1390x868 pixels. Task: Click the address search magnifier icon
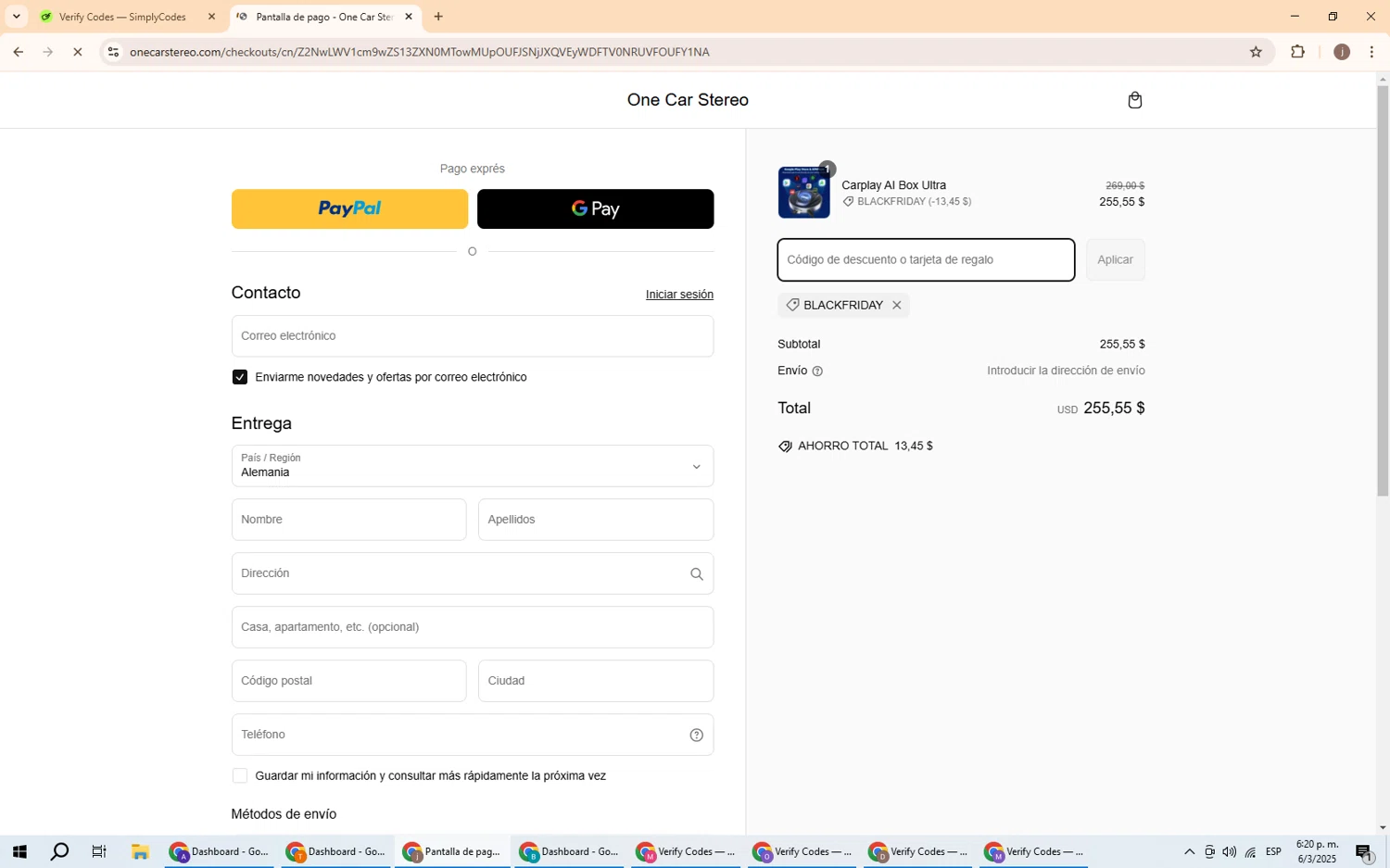tap(696, 574)
